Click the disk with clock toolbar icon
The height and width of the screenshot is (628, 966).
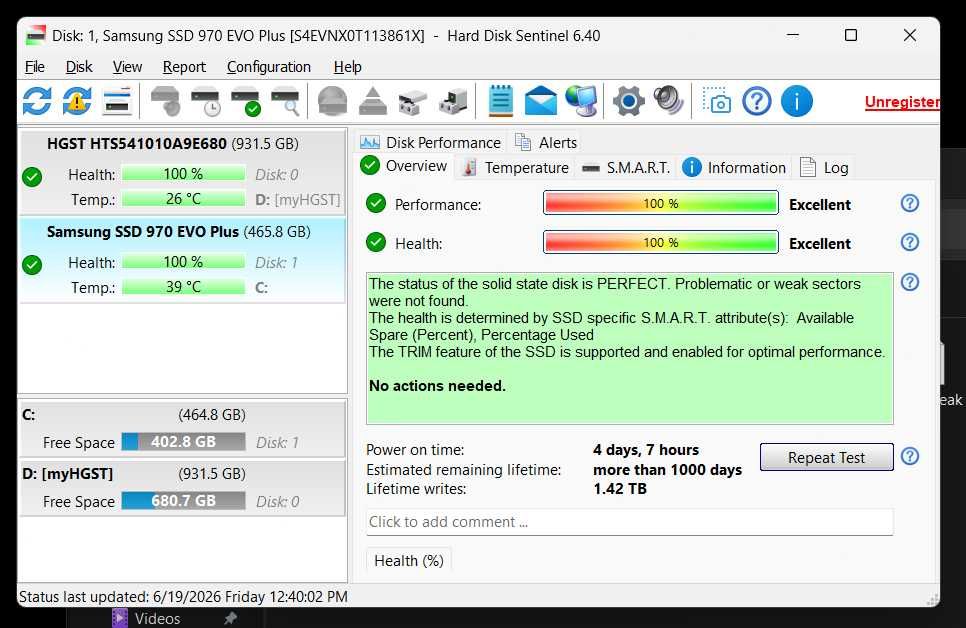205,102
